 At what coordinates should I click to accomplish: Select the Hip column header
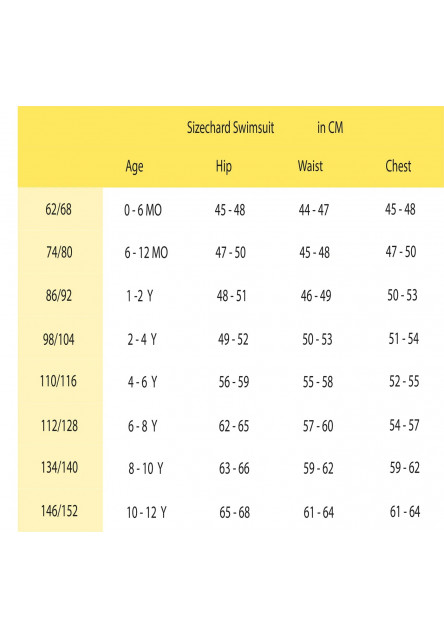(224, 167)
